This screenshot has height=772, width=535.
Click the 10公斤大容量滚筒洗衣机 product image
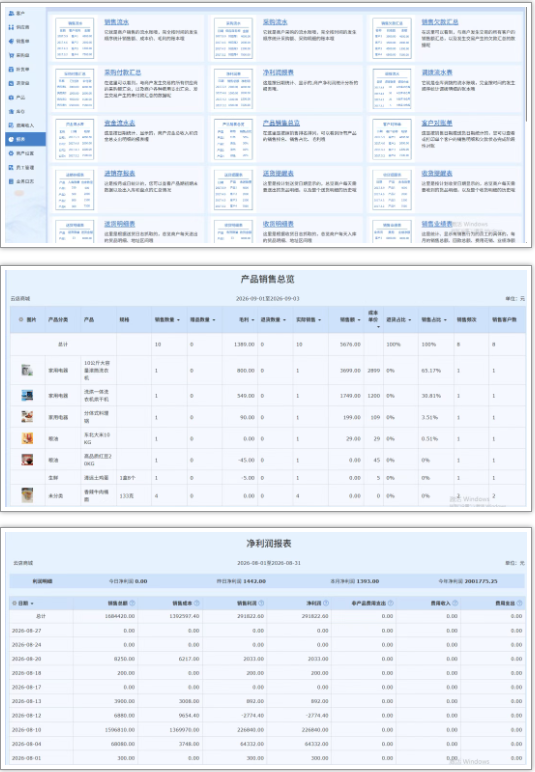[28, 370]
